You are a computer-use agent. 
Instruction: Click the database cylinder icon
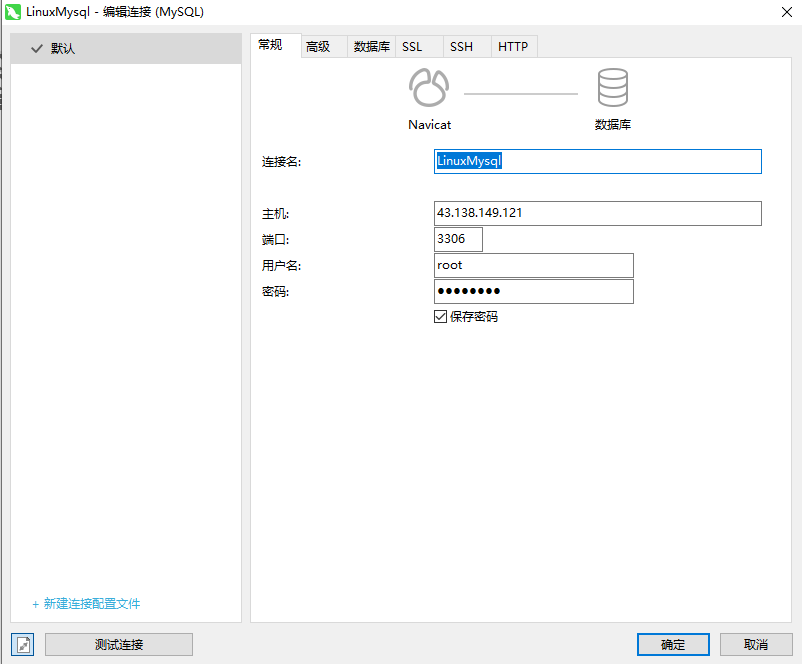(x=612, y=87)
